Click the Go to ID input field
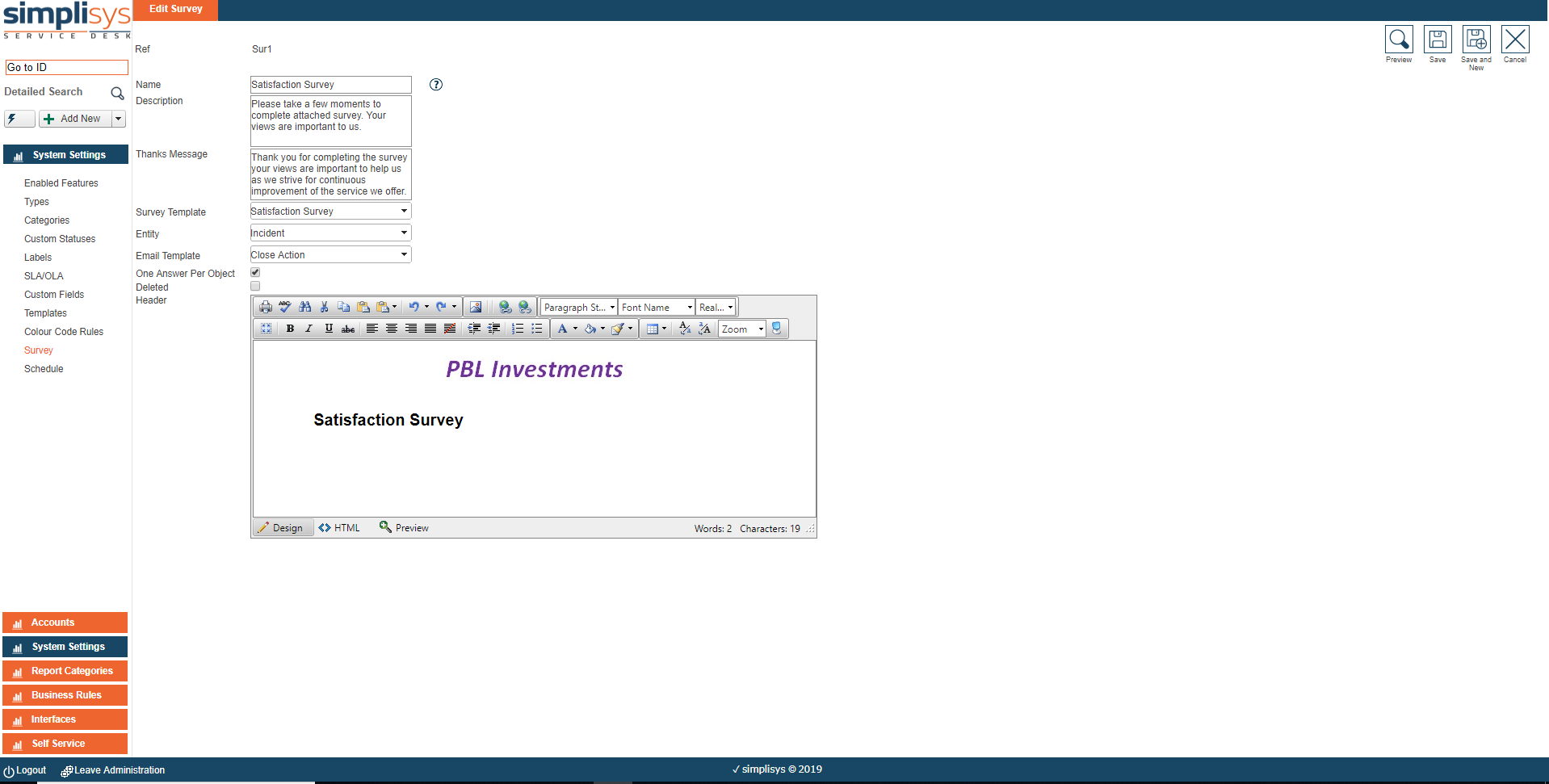1549x784 pixels. pyautogui.click(x=67, y=68)
